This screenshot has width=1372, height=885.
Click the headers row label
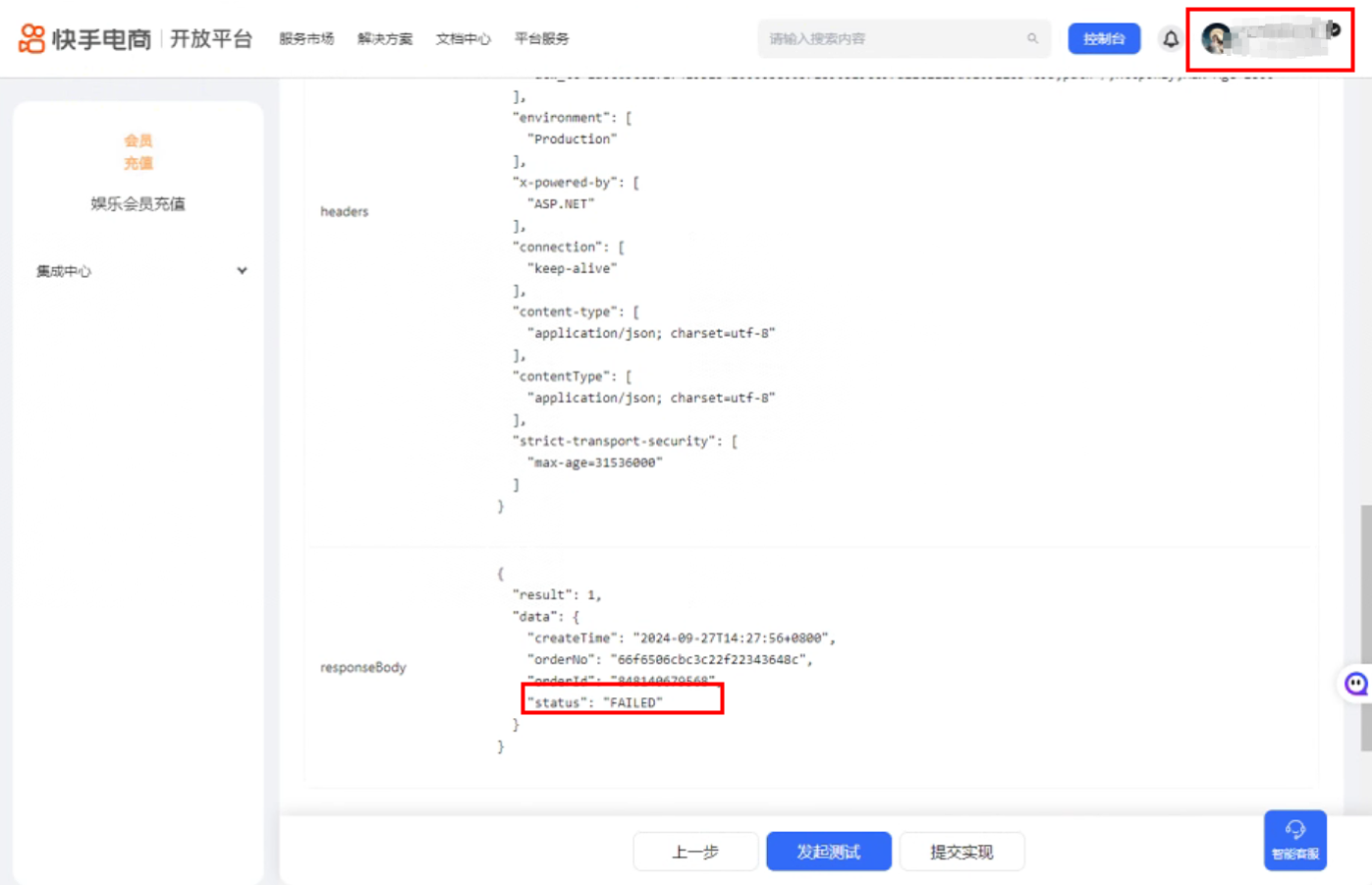coord(344,211)
